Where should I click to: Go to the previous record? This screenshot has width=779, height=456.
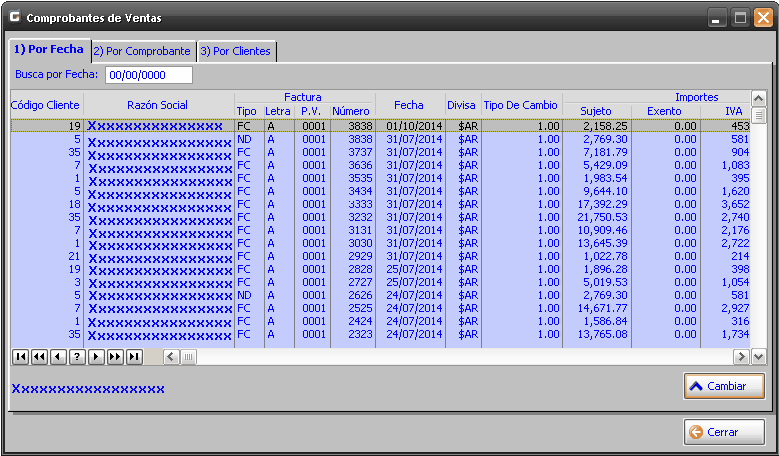pos(58,357)
